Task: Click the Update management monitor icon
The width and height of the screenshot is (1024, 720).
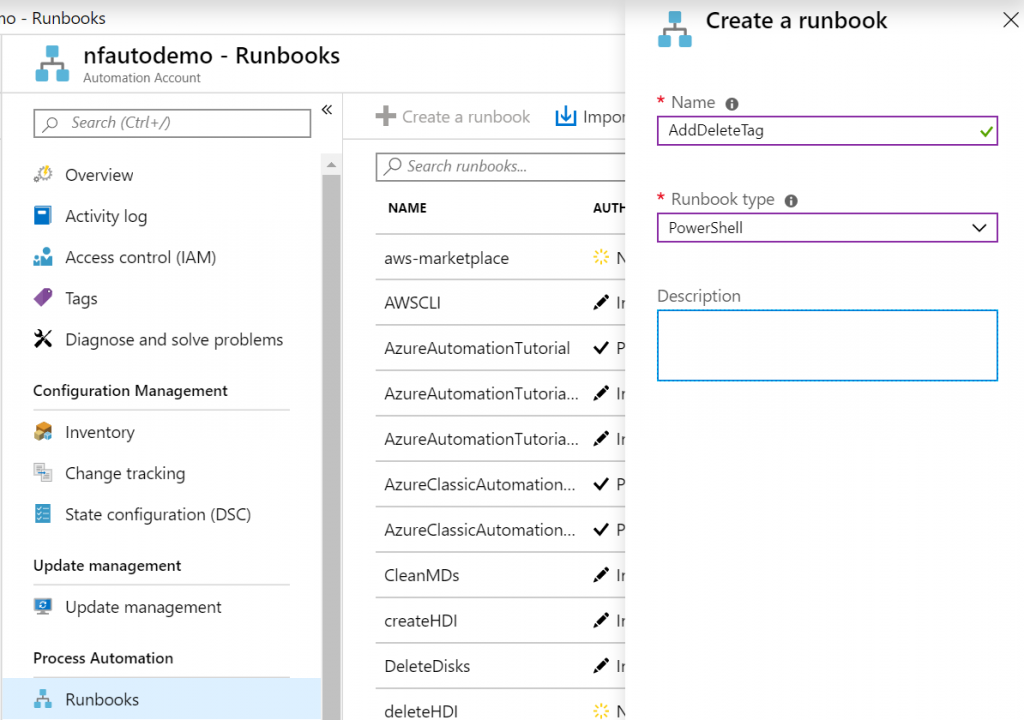Action: (43, 607)
